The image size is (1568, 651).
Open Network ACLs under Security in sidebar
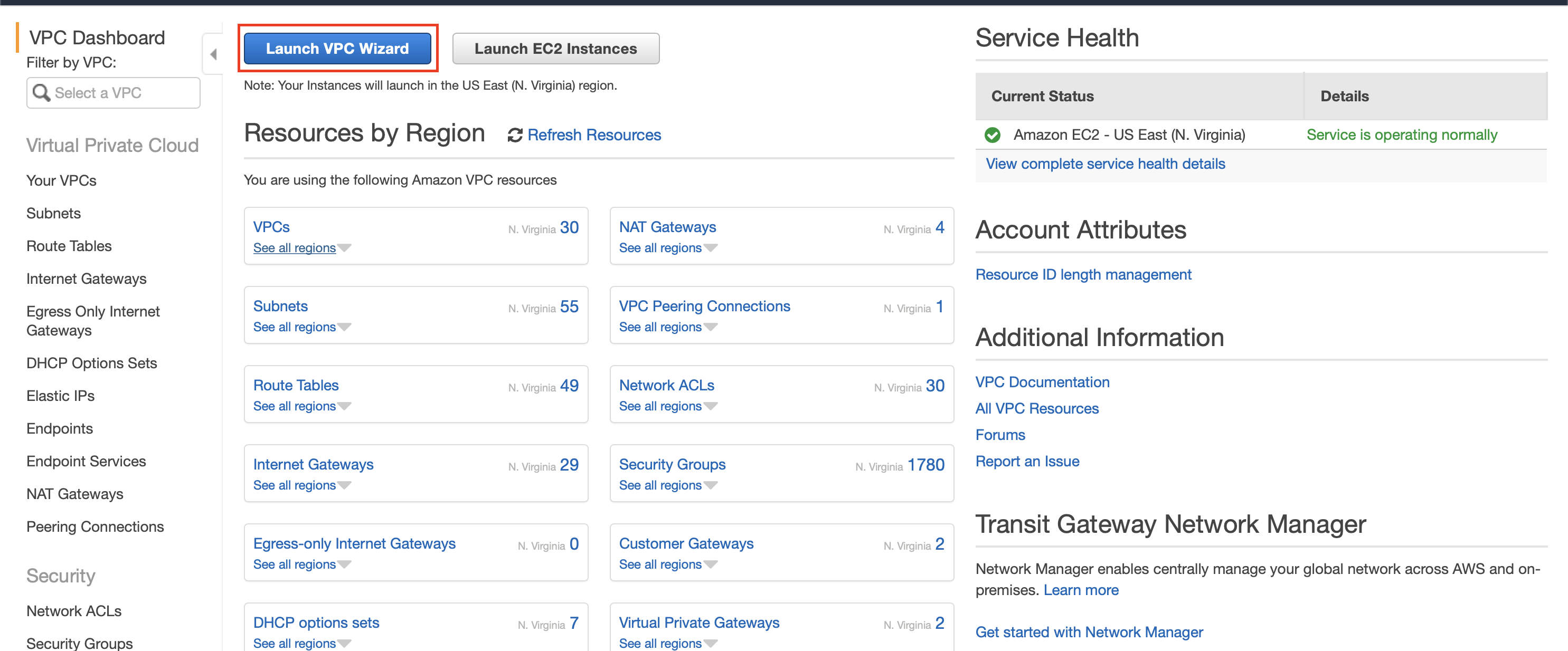click(74, 611)
